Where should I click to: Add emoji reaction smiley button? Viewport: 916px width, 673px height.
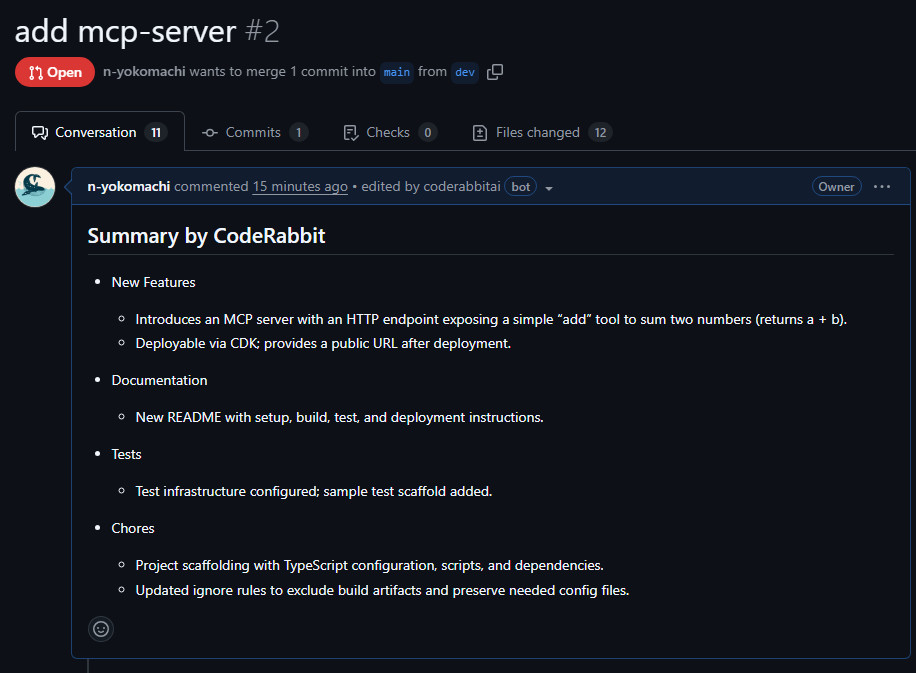[x=101, y=629]
